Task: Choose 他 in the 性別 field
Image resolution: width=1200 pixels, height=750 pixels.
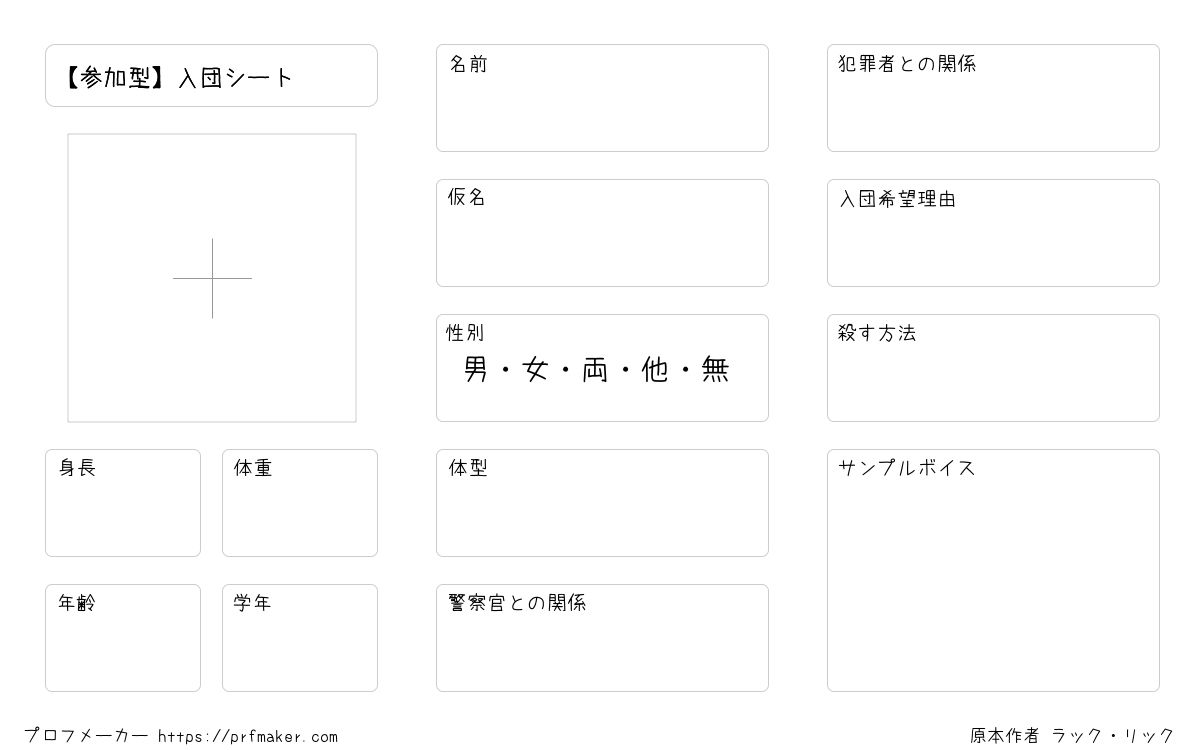Action: [655, 370]
